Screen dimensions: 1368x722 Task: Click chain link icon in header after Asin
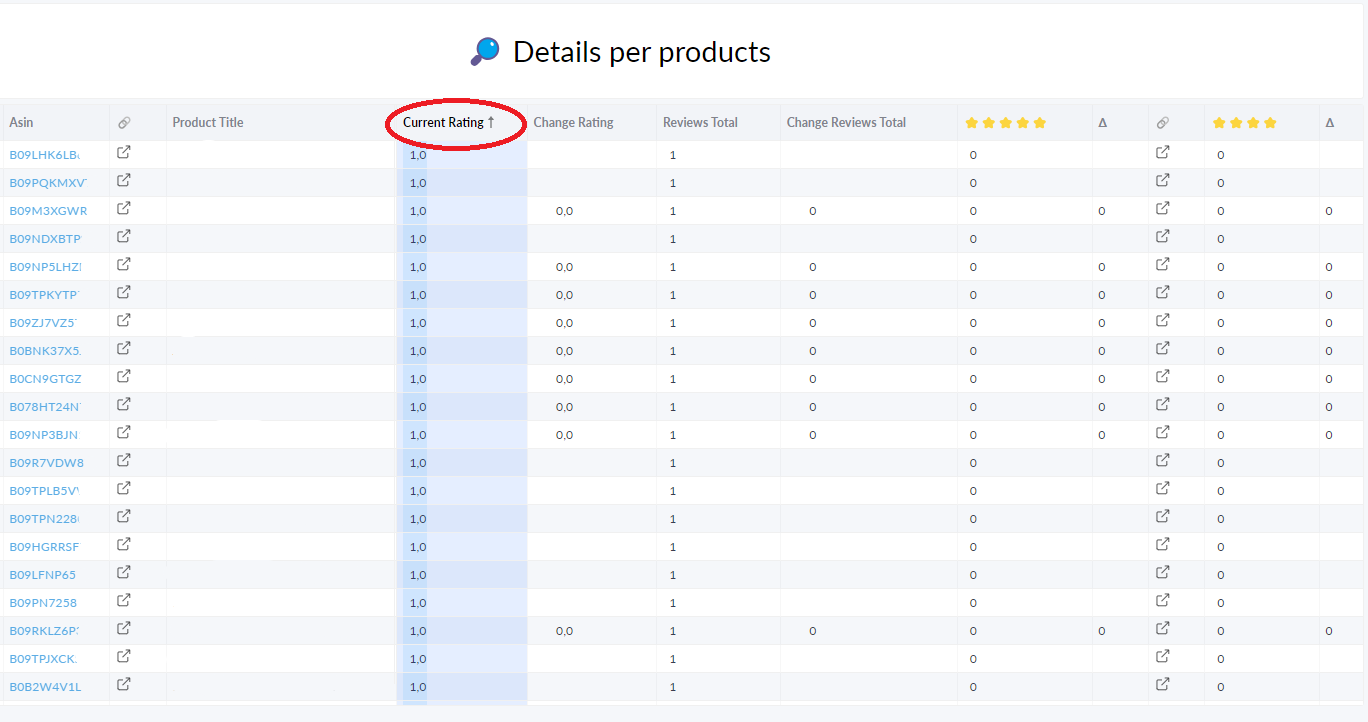tap(124, 123)
